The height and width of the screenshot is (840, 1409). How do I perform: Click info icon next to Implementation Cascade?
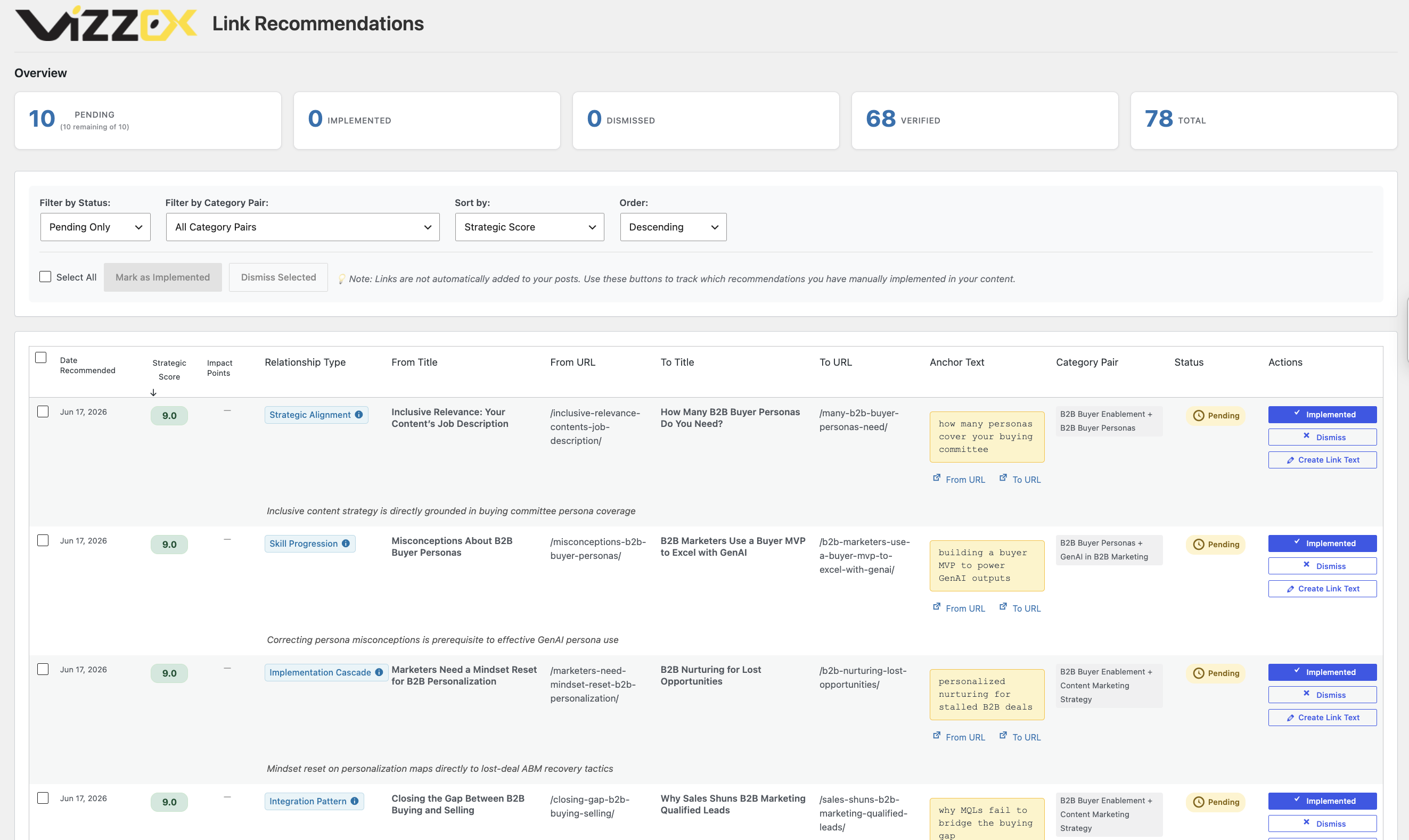coord(379,672)
